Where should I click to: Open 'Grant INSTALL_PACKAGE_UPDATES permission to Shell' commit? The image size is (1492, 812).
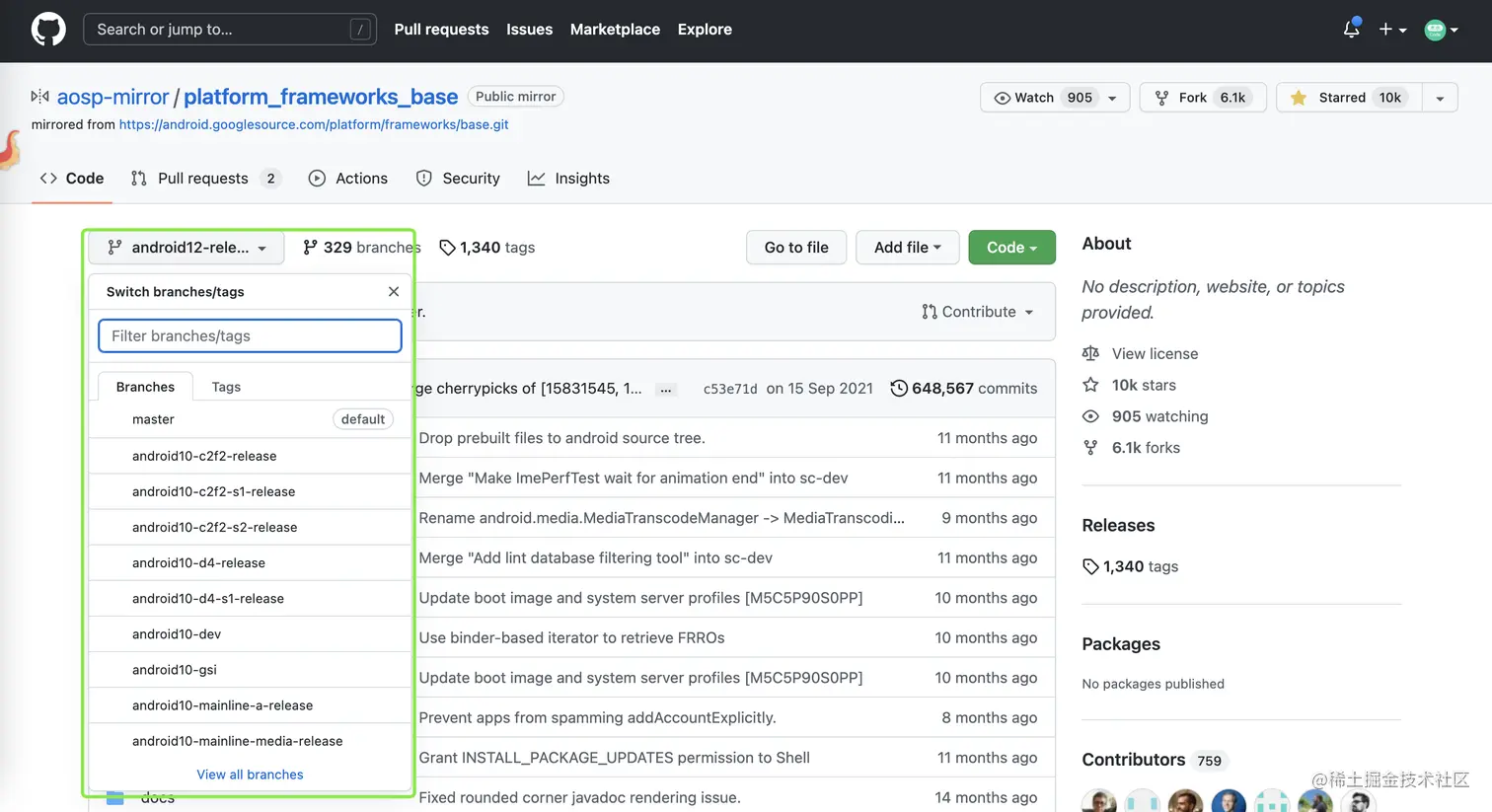(614, 758)
